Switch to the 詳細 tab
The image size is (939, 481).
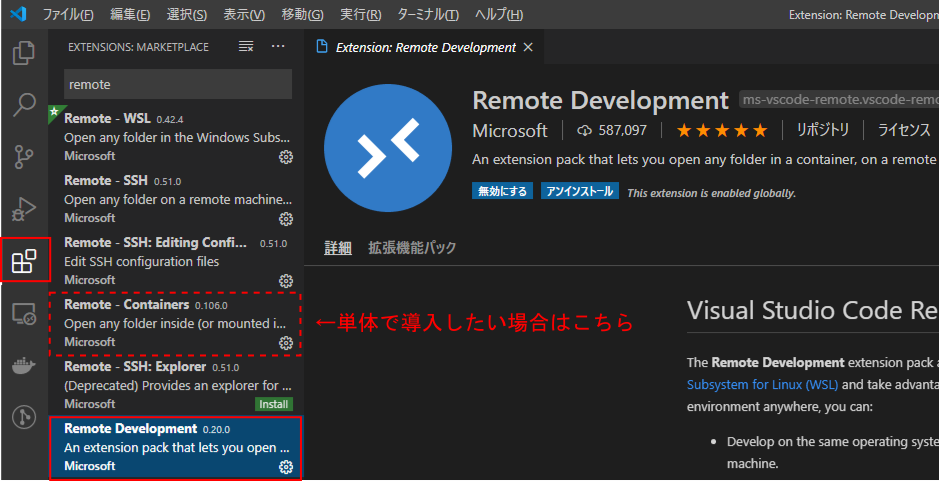point(338,248)
